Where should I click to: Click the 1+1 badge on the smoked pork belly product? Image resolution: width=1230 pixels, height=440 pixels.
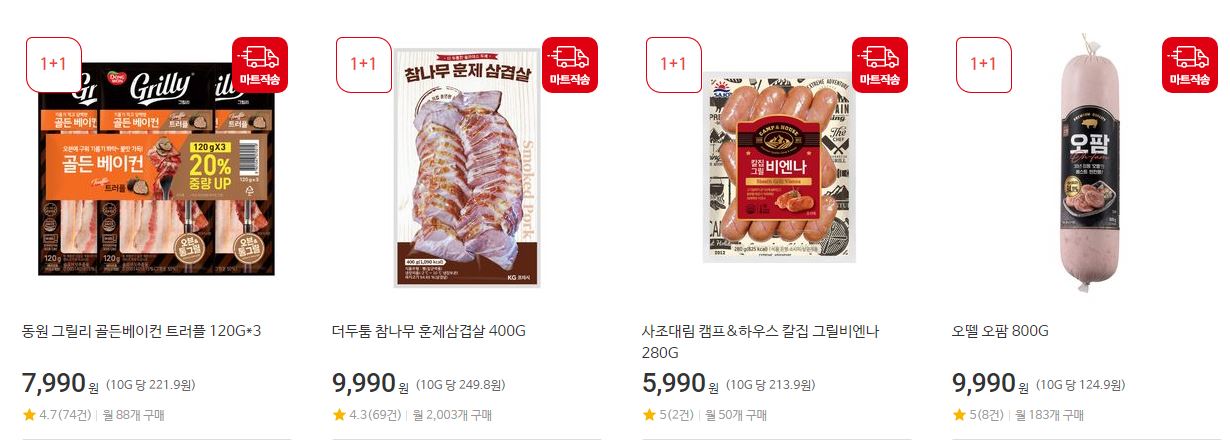[363, 64]
